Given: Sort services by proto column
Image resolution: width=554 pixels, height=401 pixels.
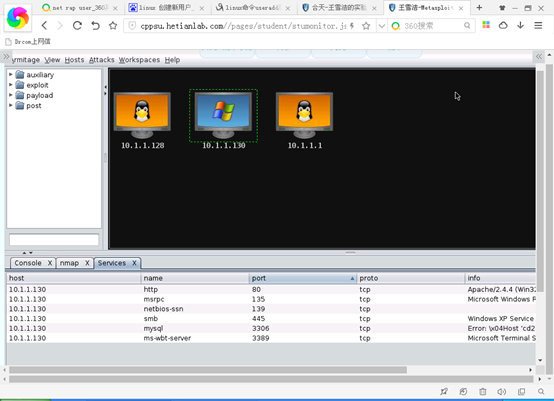Looking at the screenshot, I should [411, 278].
